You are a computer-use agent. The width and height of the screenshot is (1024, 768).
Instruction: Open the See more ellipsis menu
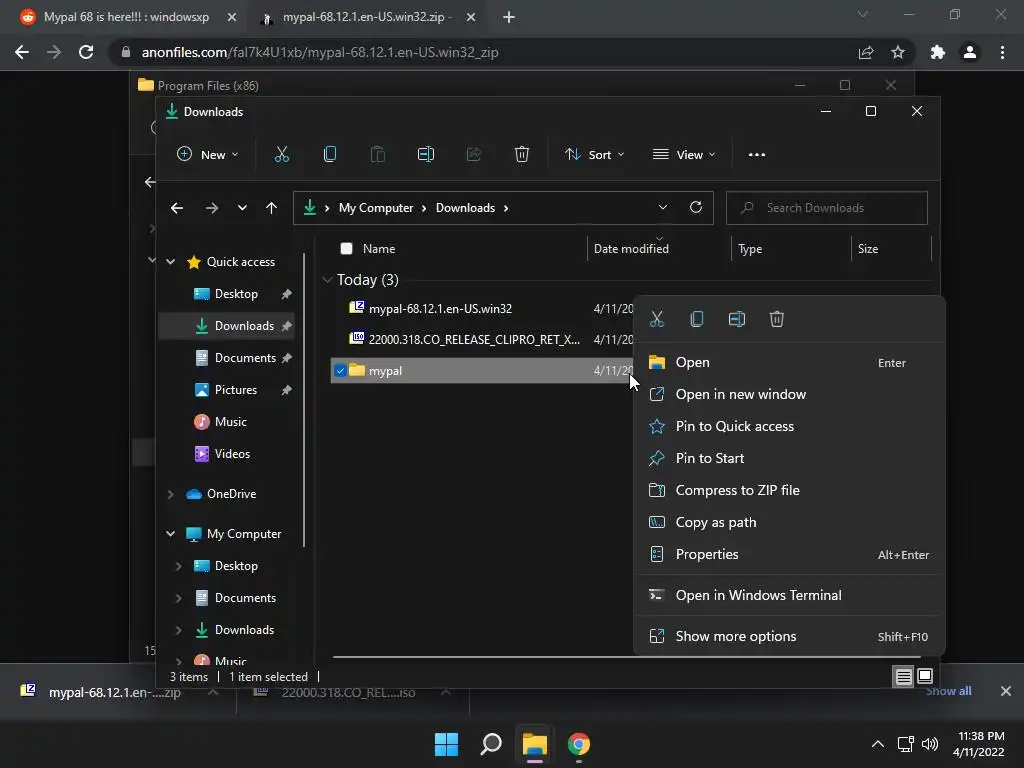tap(757, 155)
